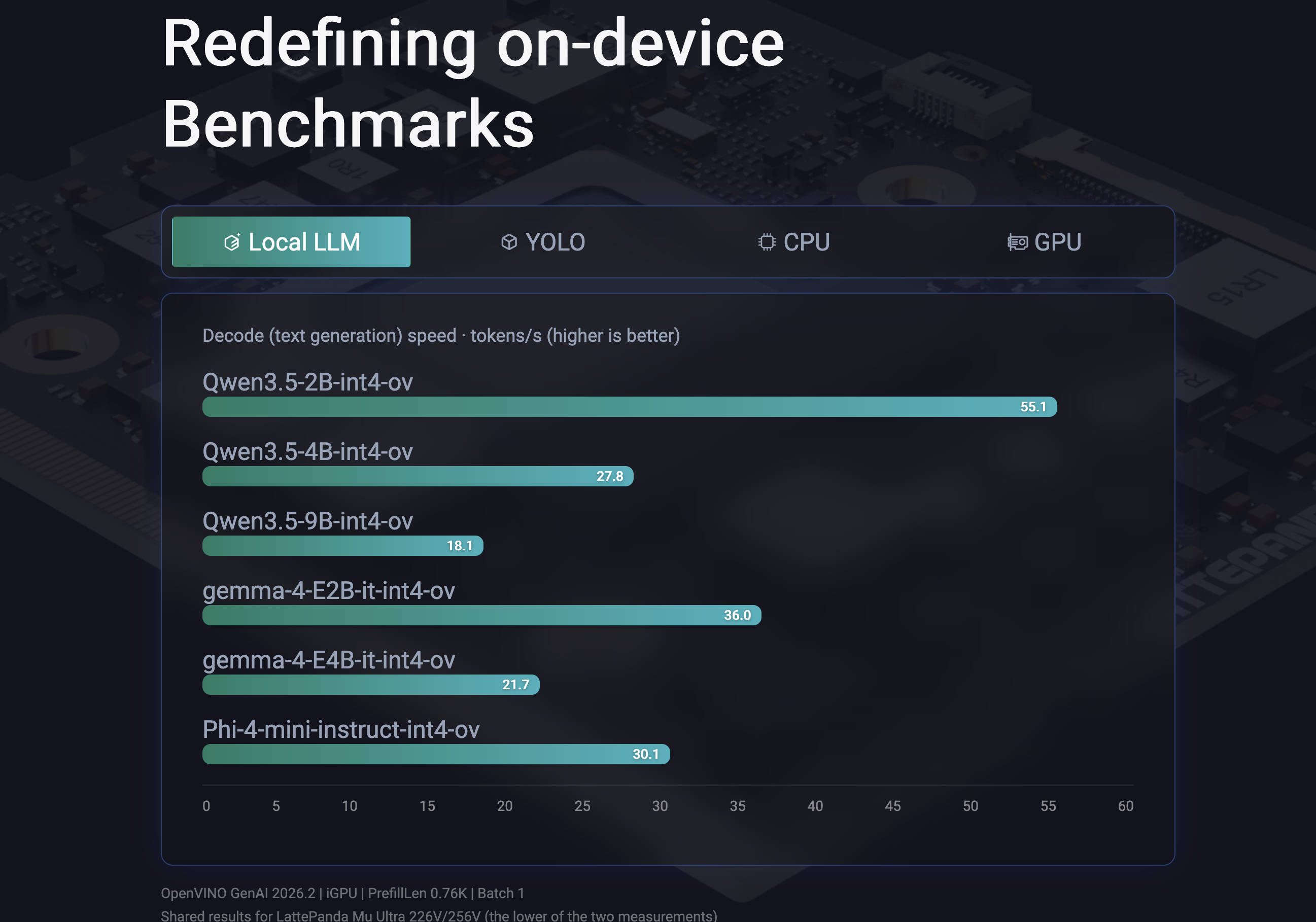Viewport: 1316px width, 922px height.
Task: Select the Local LLM tab
Action: (291, 242)
